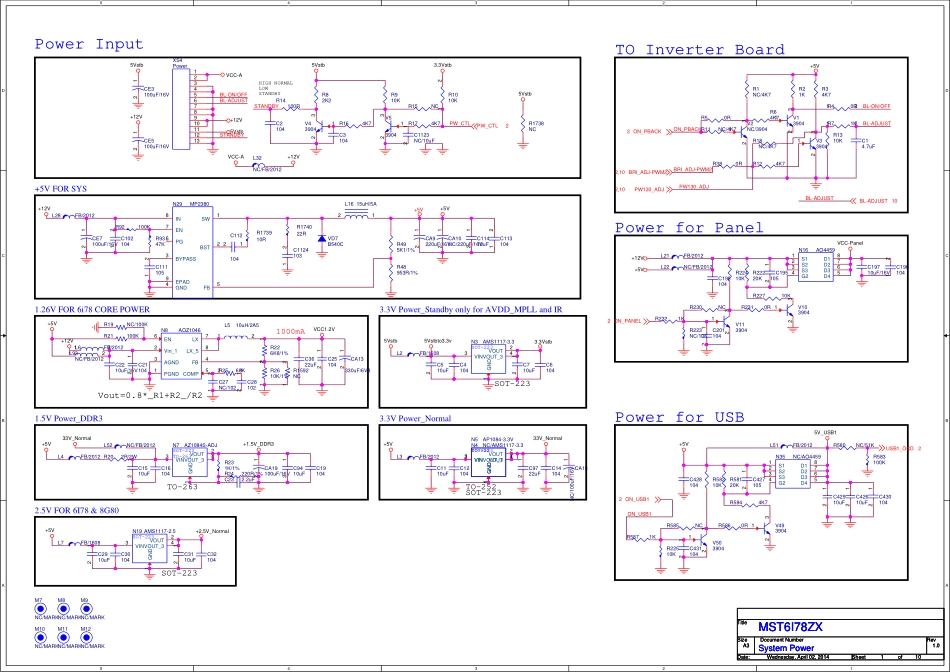Click the PW_CTL net label
950x672 pixels.
(460, 125)
